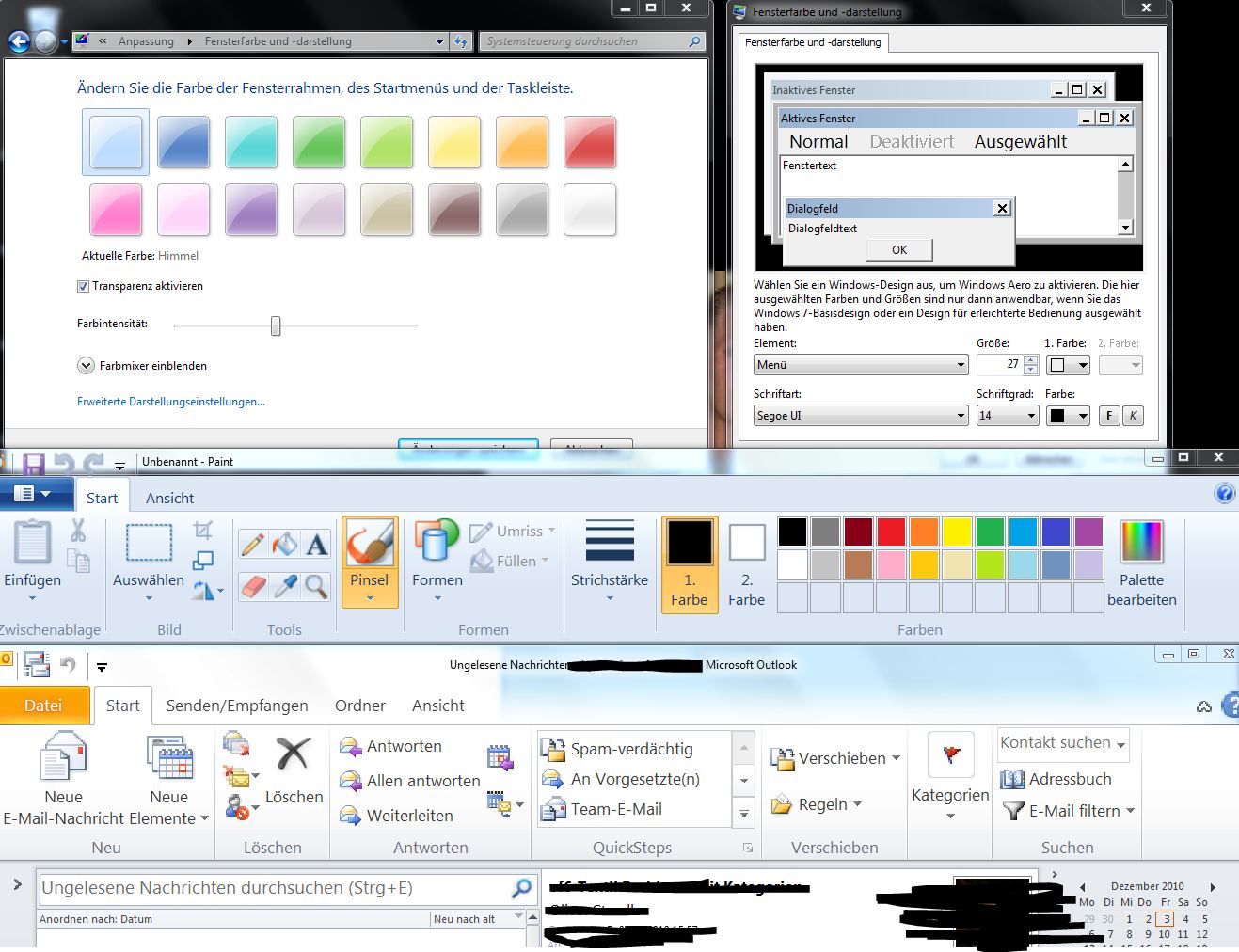This screenshot has height=952, width=1239.
Task: Open the Datei tab in Outlook
Action: tap(43, 706)
